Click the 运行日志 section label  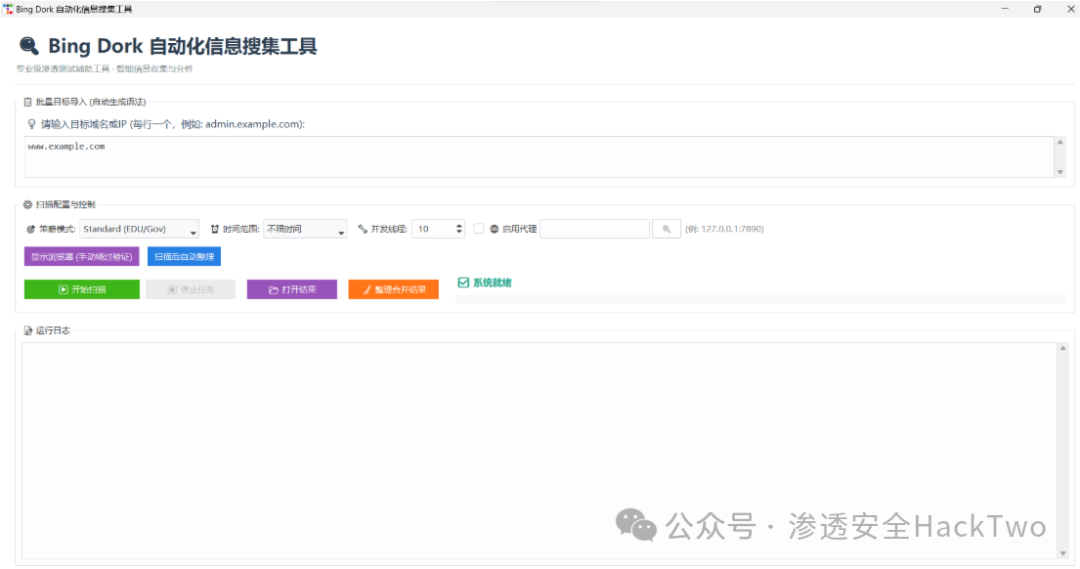pos(53,331)
